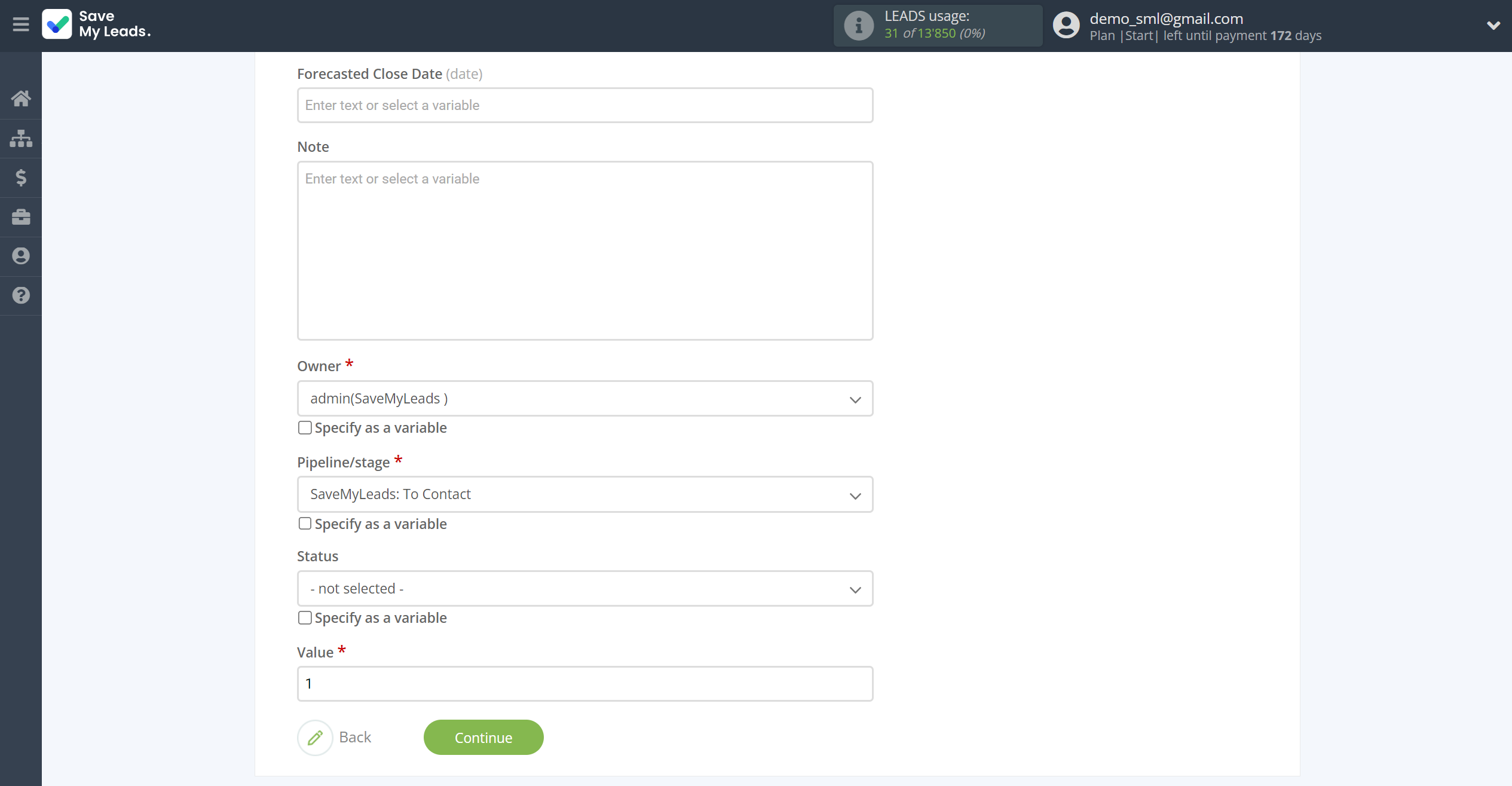Image resolution: width=1512 pixels, height=786 pixels.
Task: Focus the Forecasted Close Date field
Action: click(585, 105)
